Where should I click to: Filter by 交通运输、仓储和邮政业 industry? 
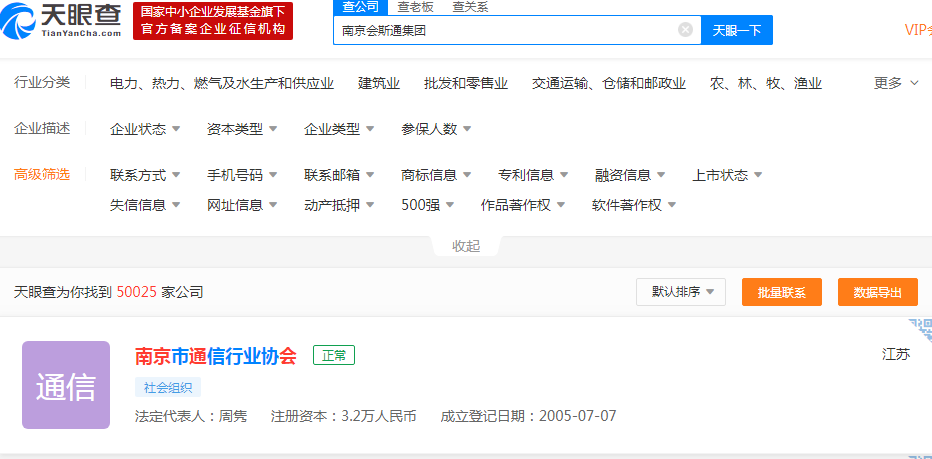coord(609,83)
